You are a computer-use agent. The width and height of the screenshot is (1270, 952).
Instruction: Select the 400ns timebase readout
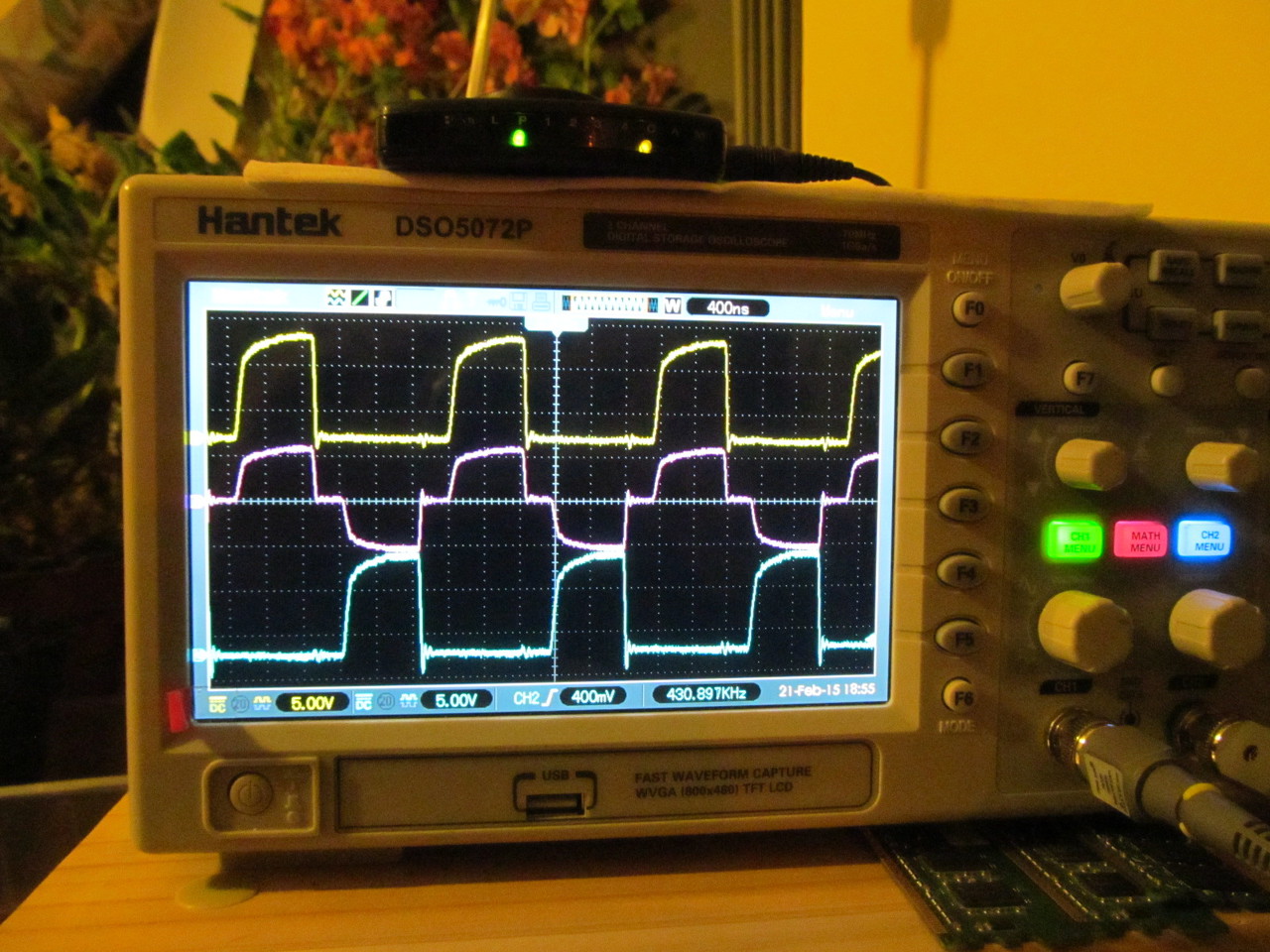pyautogui.click(x=727, y=307)
